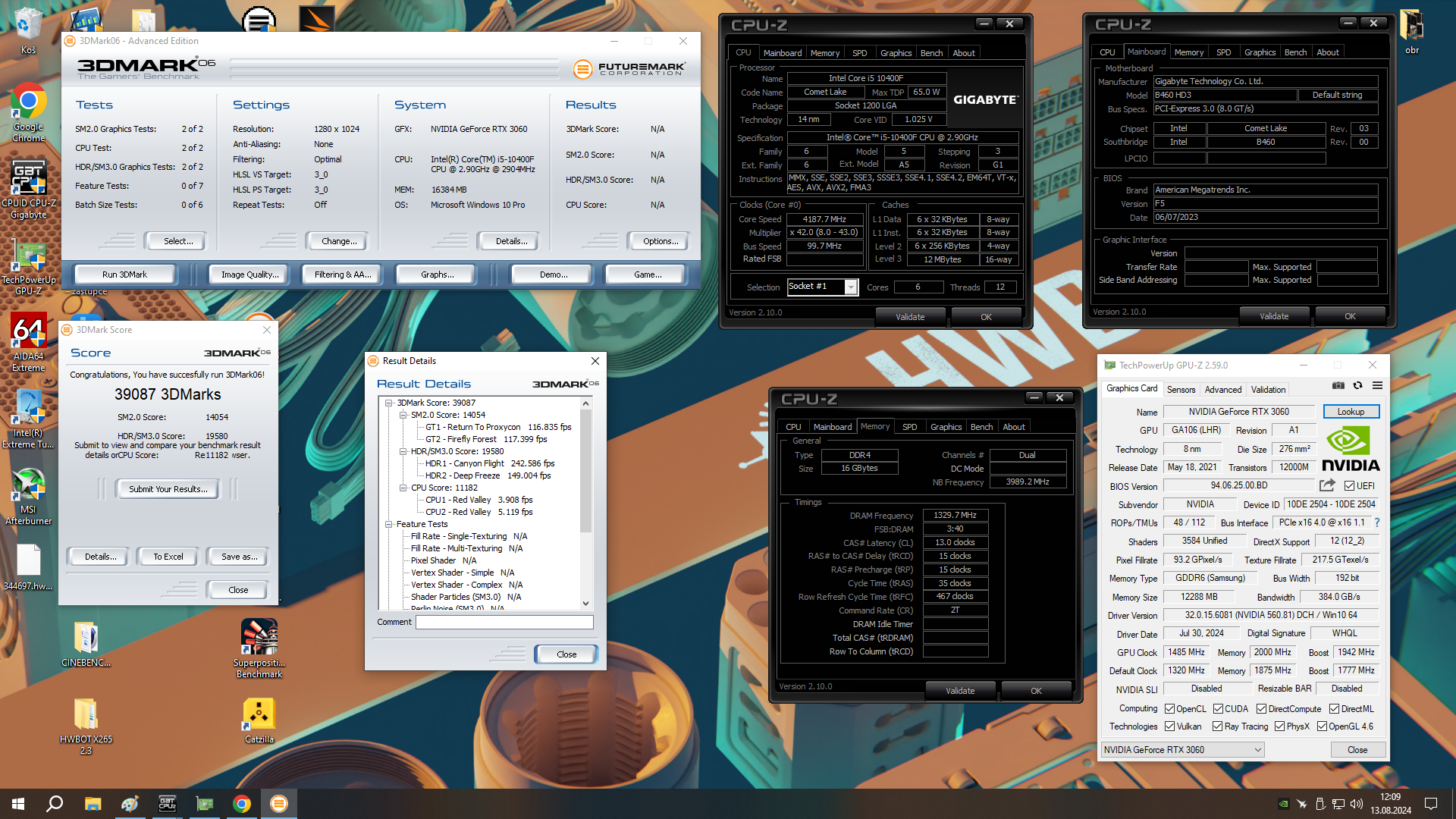The height and width of the screenshot is (819, 1456).
Task: Open Intel Extreme Tuning desktop icon
Action: (28, 419)
